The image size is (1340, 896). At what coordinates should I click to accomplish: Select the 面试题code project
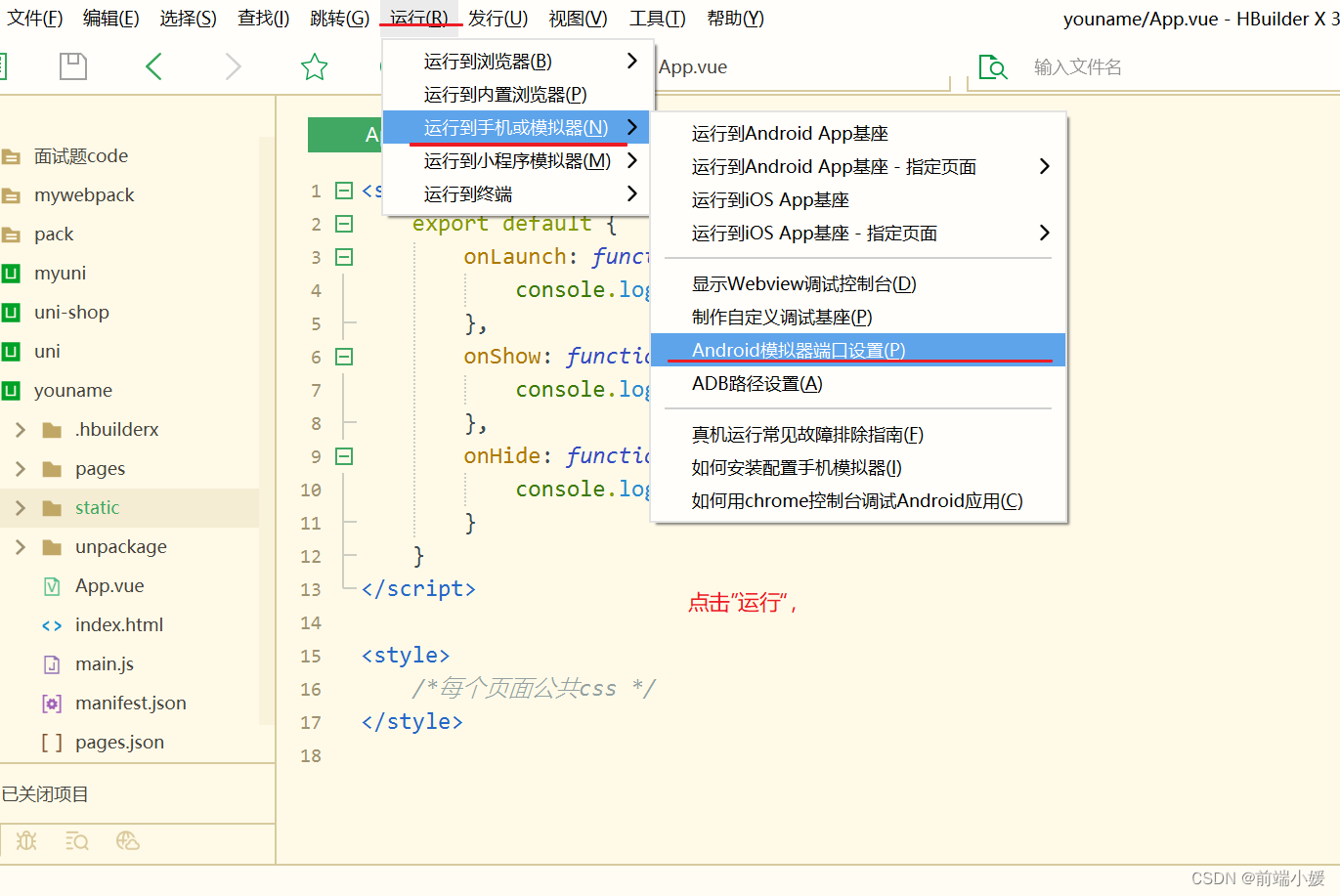coord(81,156)
